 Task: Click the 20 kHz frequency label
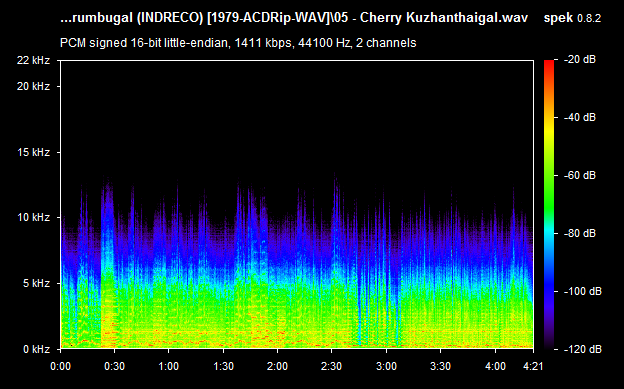coord(33,86)
